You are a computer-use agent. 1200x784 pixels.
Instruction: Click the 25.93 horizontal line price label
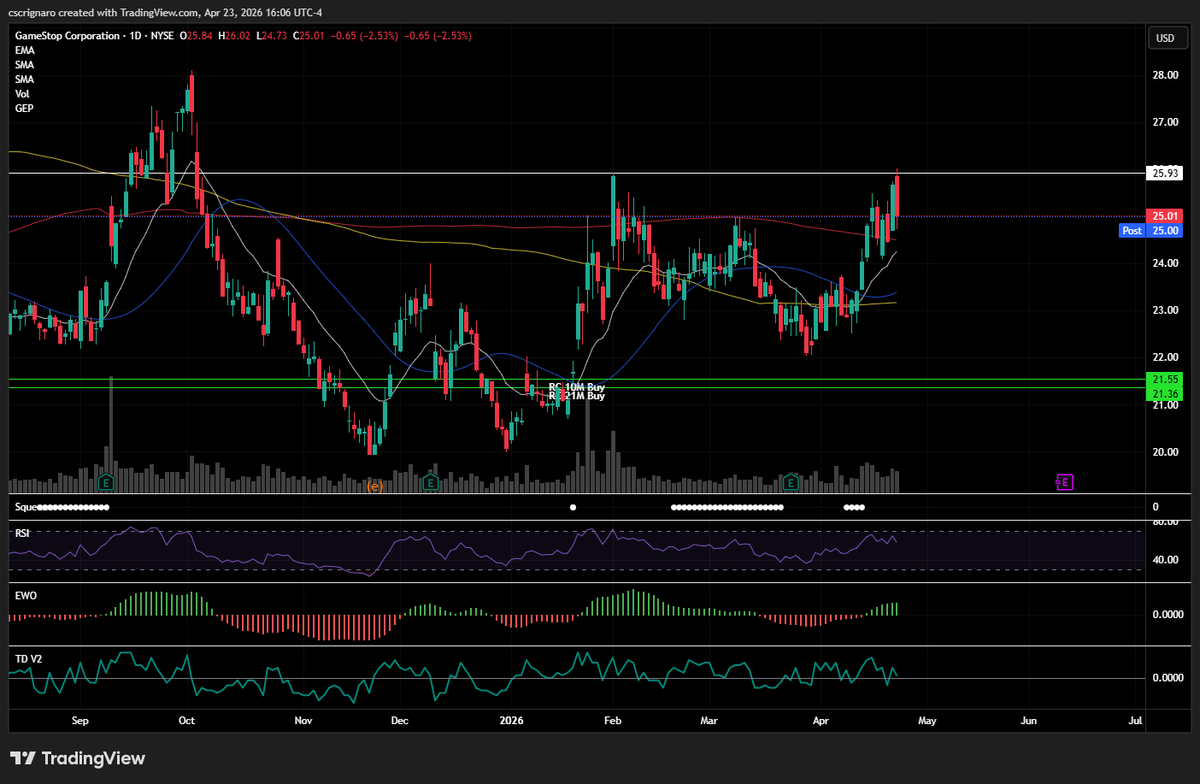(x=1165, y=173)
